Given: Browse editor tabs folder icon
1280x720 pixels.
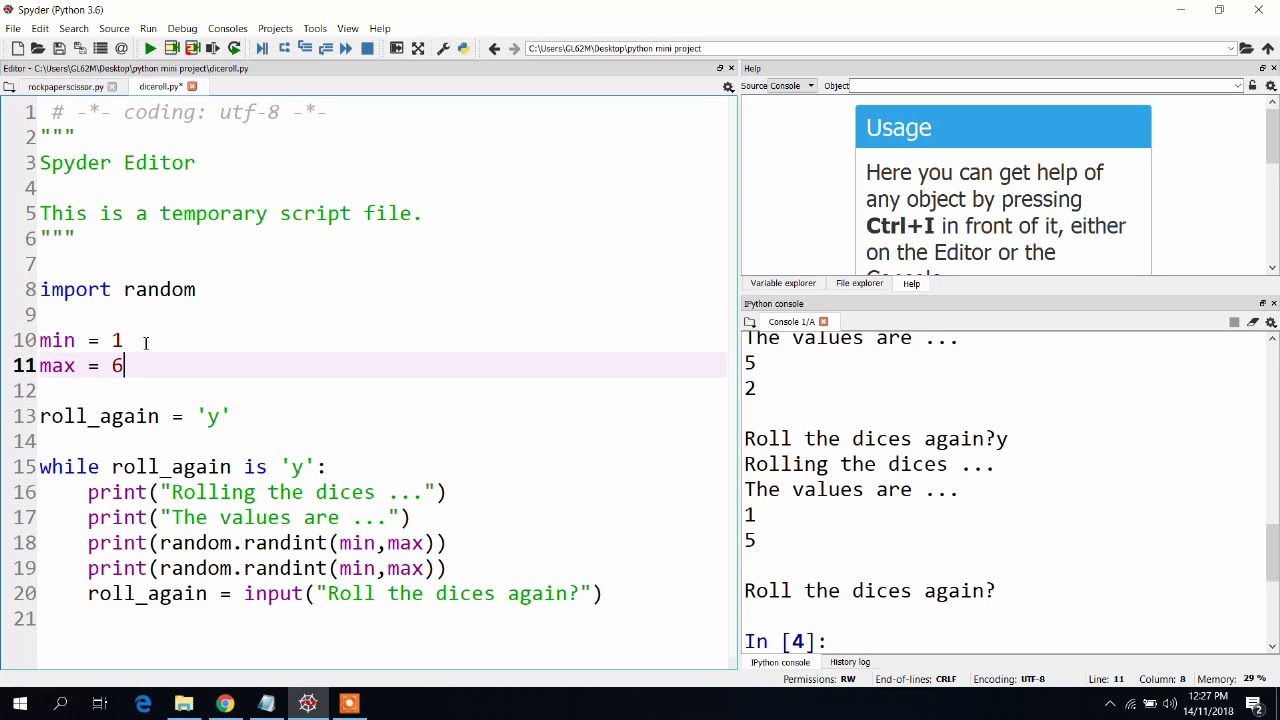Looking at the screenshot, I should coord(9,87).
